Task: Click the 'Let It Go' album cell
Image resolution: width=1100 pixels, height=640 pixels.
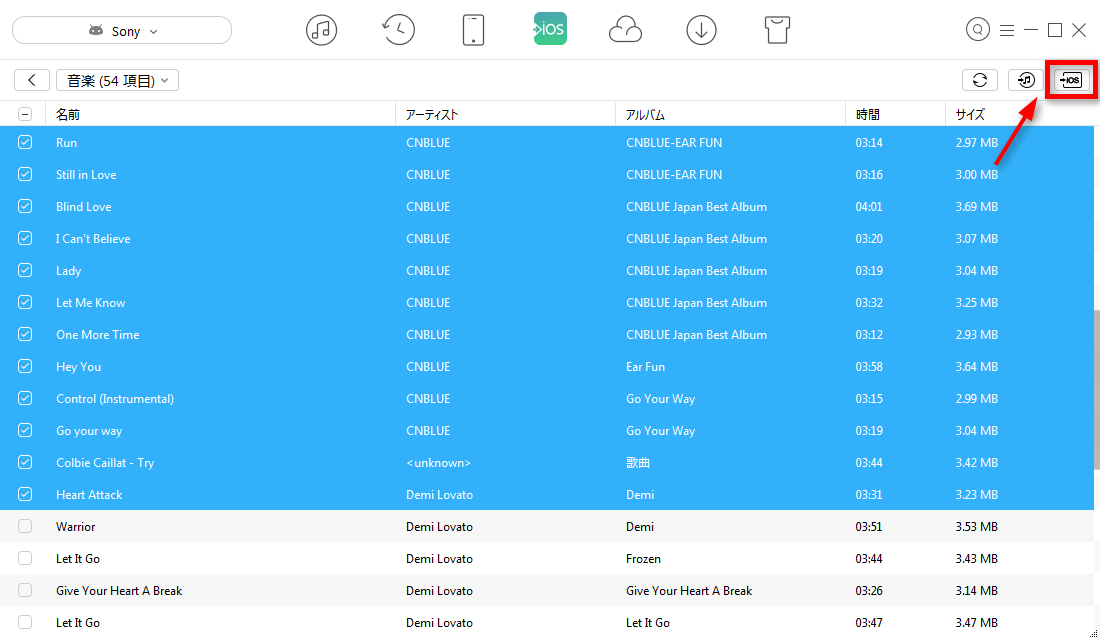Action: coord(648,623)
